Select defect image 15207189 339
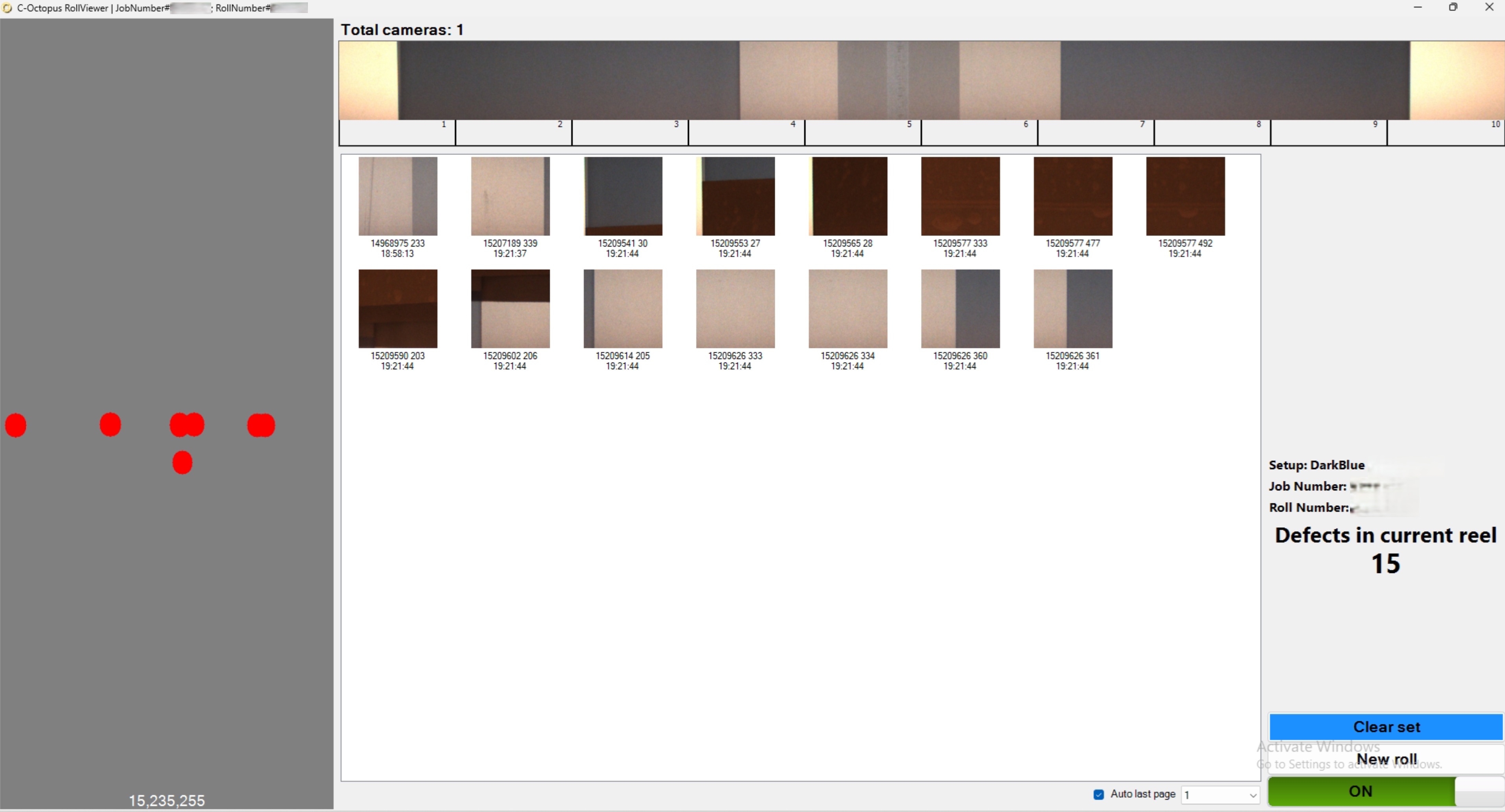The width and height of the screenshot is (1505, 812). coord(510,196)
